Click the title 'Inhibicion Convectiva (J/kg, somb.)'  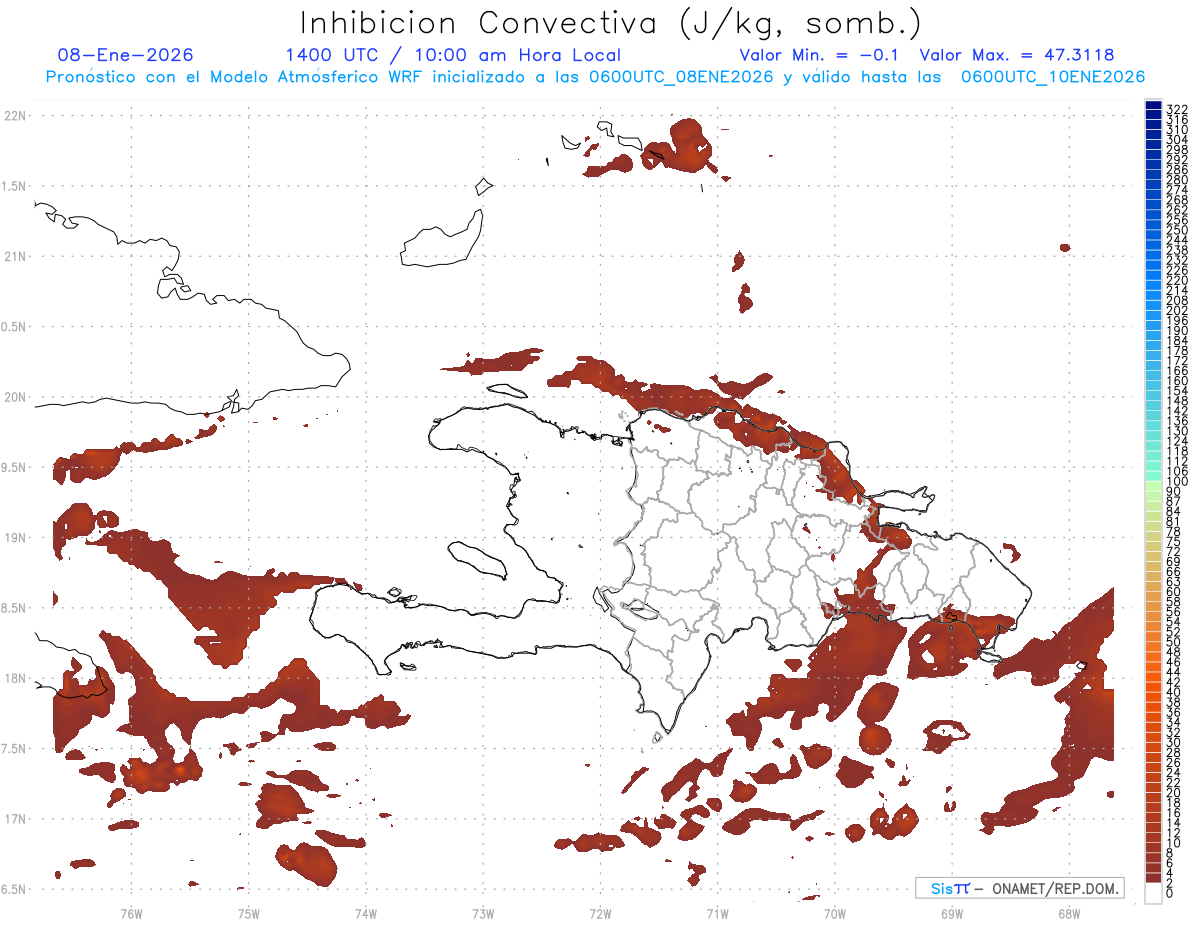611,23
